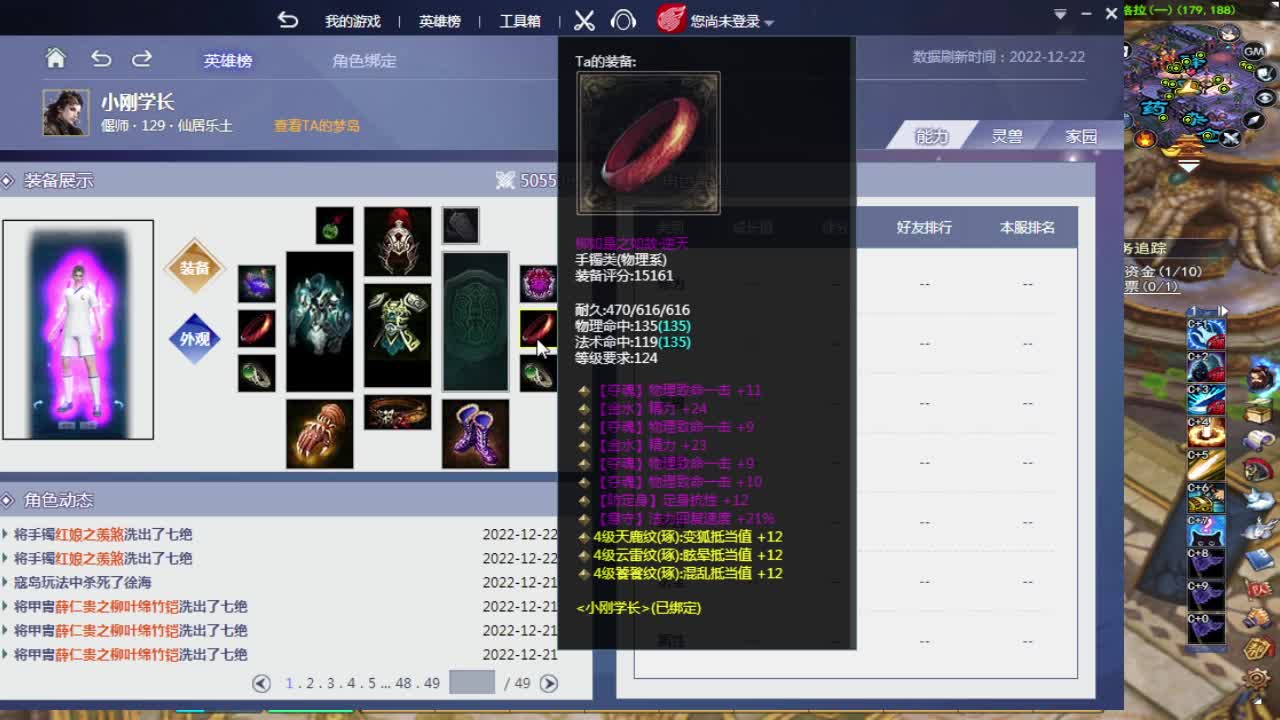Collapse the minimap with the down arrow

click(1188, 166)
